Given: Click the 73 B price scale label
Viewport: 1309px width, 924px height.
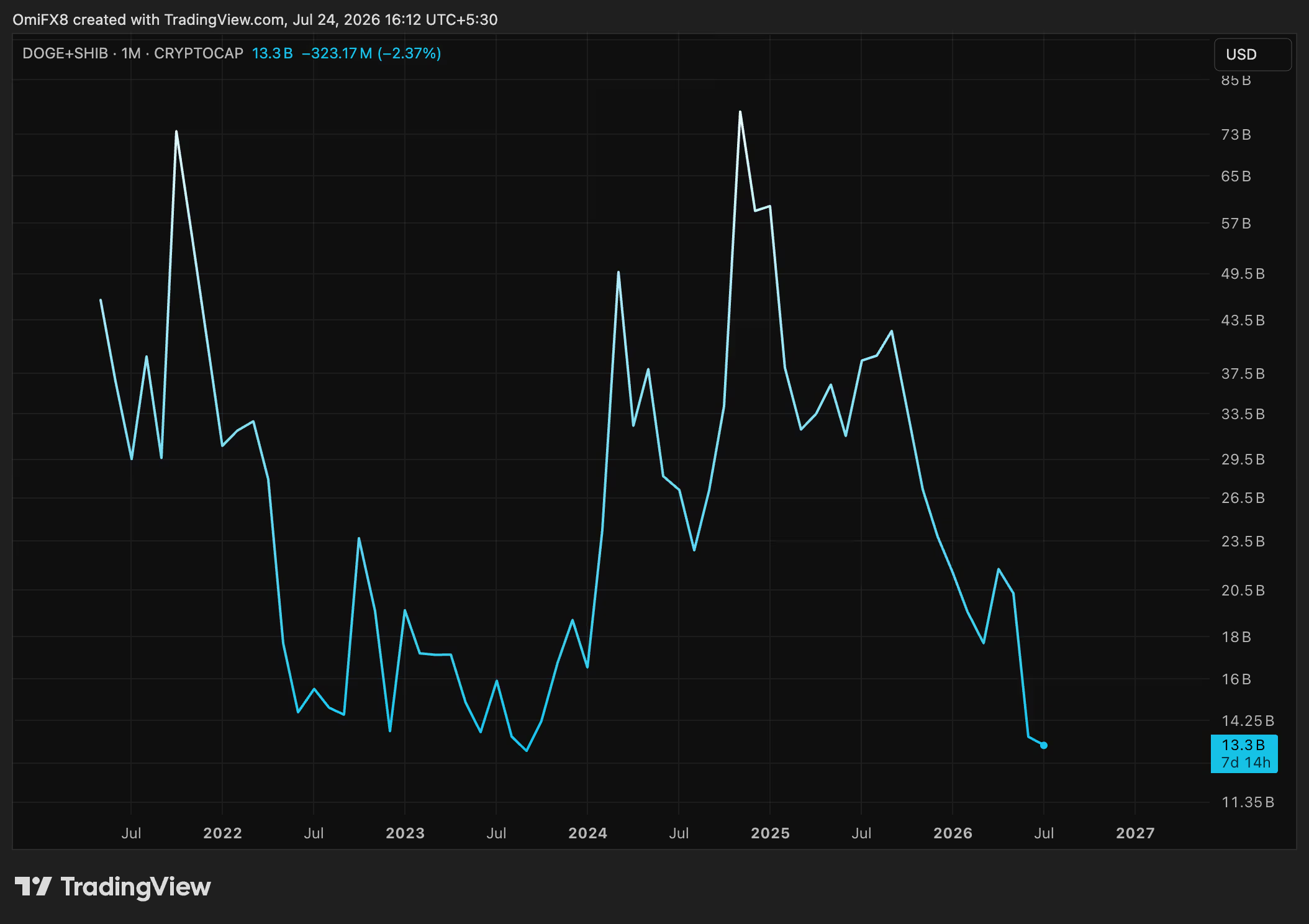Looking at the screenshot, I should (1236, 135).
